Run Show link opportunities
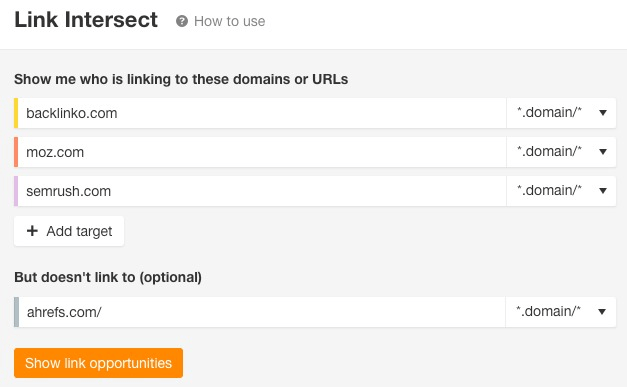 click(98, 363)
